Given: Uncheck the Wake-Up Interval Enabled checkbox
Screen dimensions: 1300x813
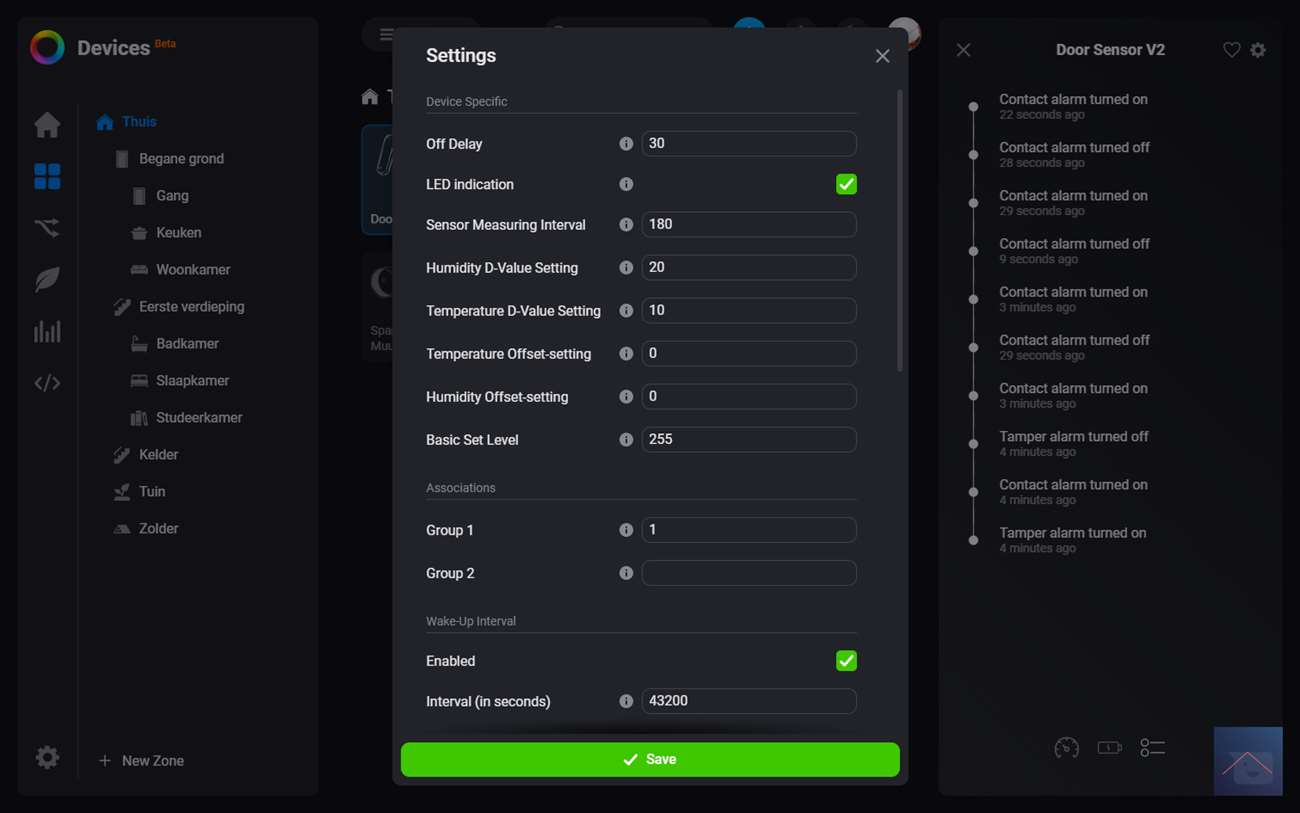Looking at the screenshot, I should click(x=846, y=661).
